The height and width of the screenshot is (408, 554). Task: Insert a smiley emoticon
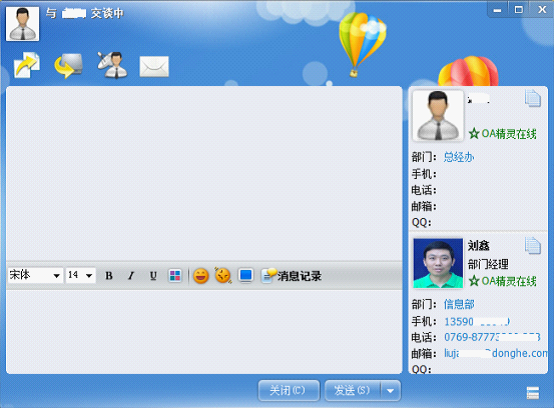point(201,276)
